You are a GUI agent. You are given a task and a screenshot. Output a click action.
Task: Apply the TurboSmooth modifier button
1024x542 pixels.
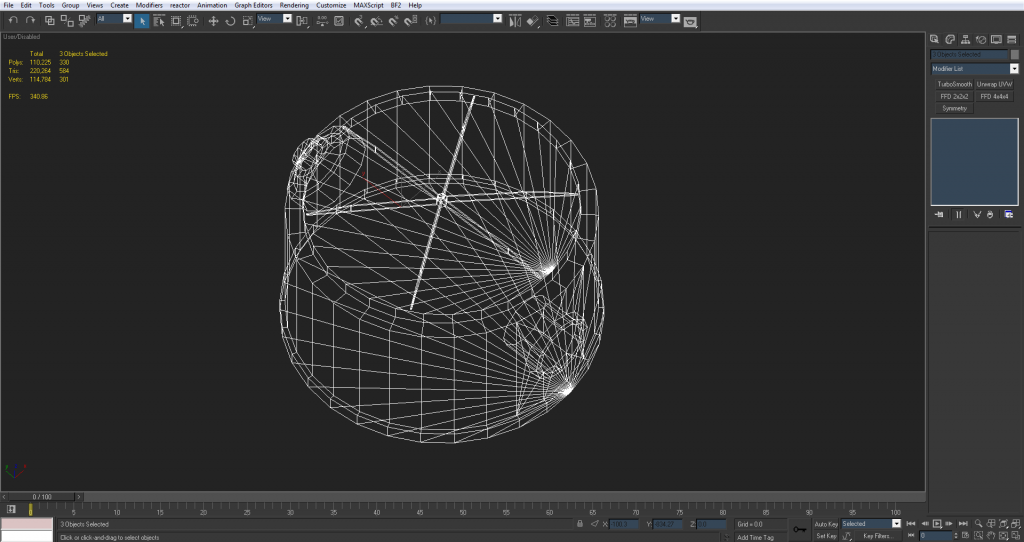pos(953,84)
